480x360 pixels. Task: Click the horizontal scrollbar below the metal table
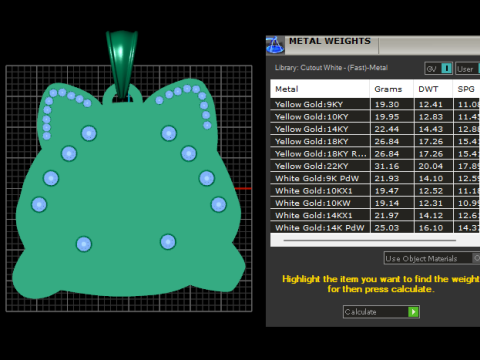point(370,240)
